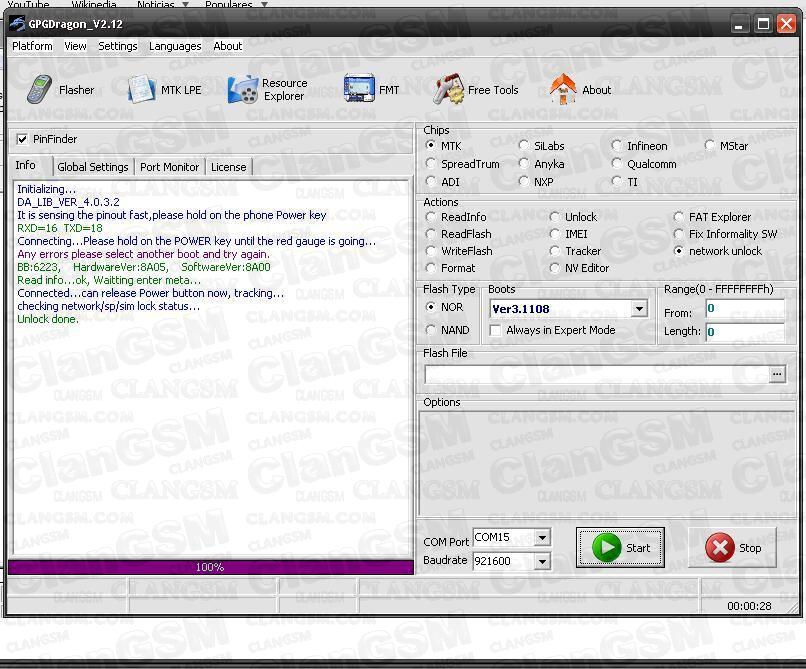This screenshot has height=669, width=806.
Task: Open Noticias bookmark menu in browser behind
Action: [162, 4]
